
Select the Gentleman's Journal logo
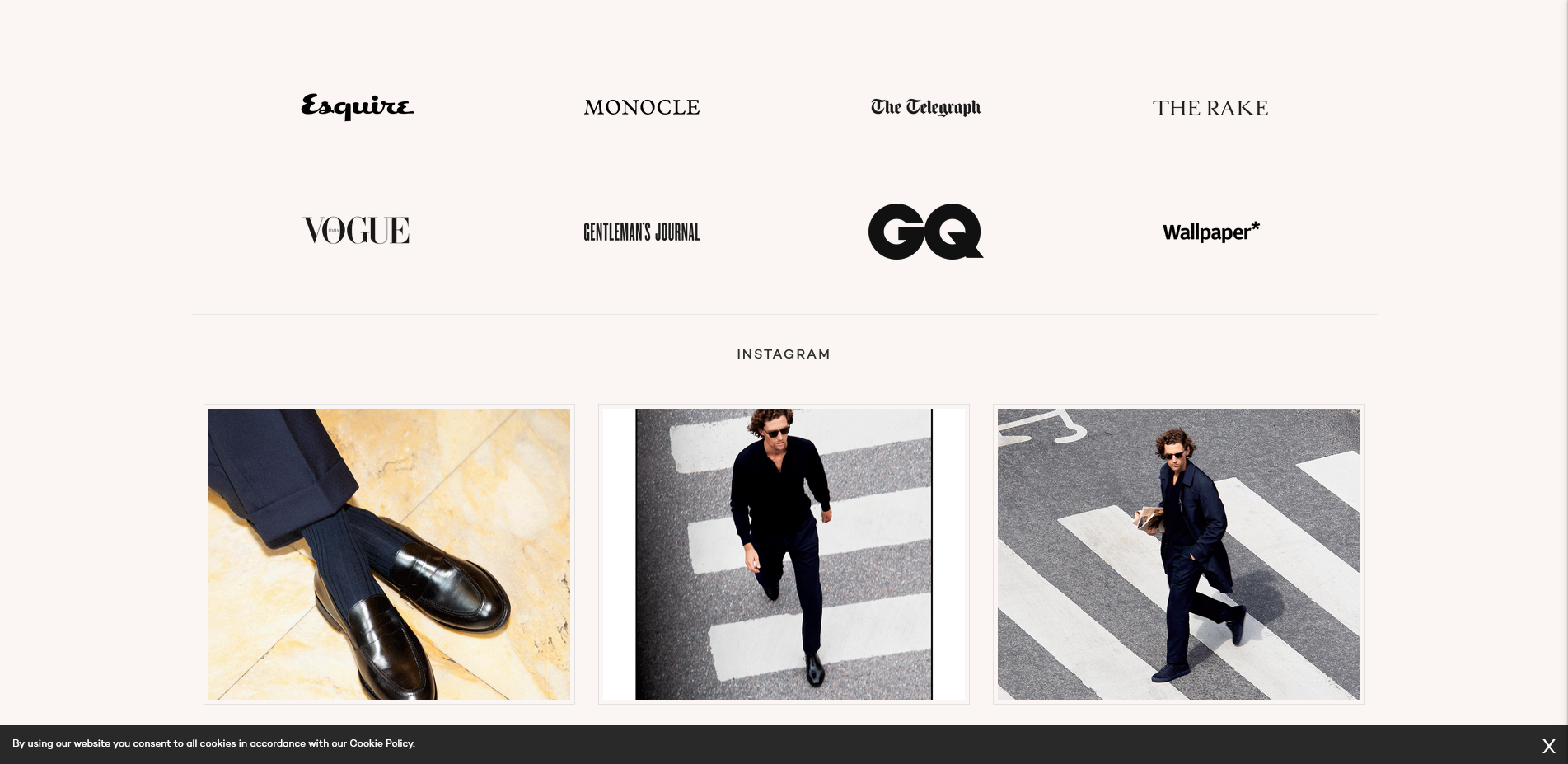[642, 232]
